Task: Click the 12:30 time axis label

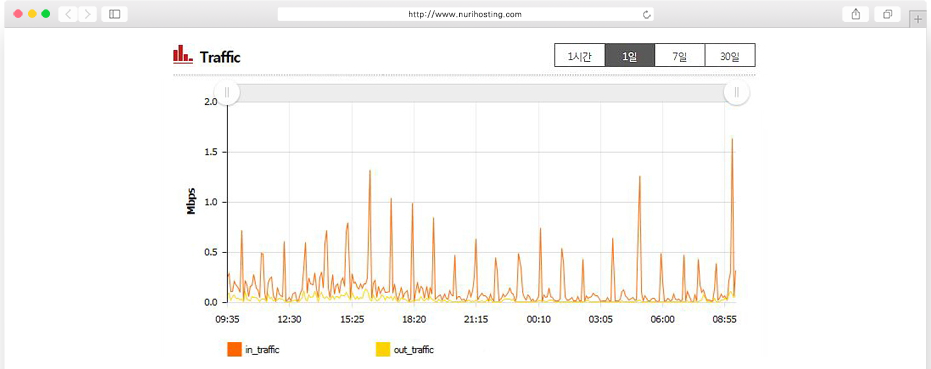Action: [x=289, y=319]
